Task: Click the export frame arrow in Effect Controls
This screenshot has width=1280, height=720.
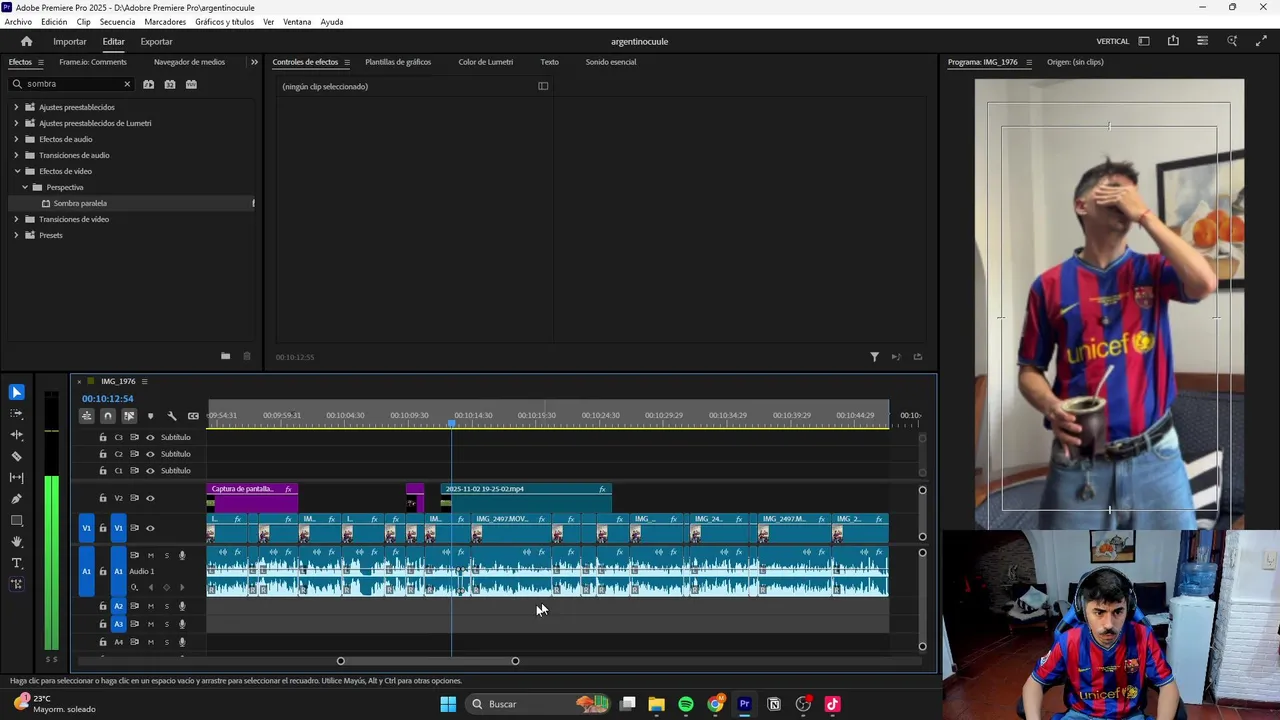Action: (917, 356)
